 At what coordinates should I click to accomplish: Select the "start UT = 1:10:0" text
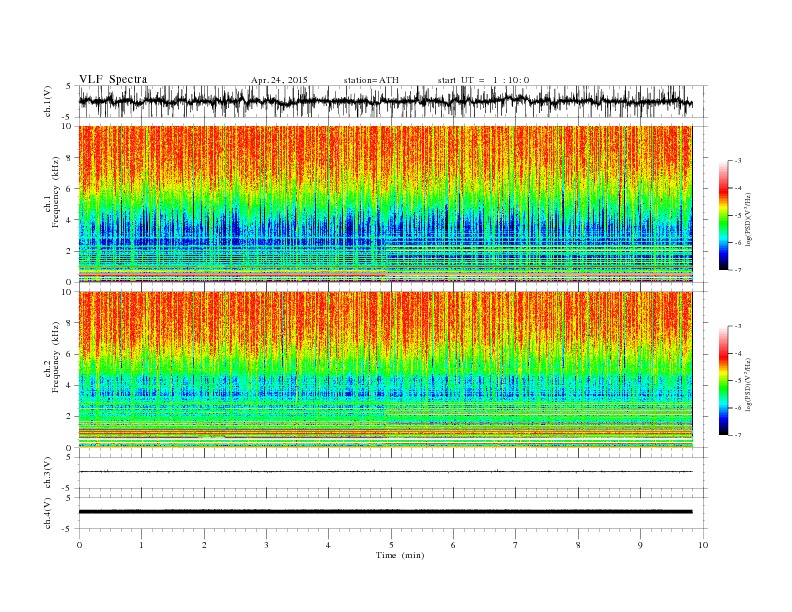point(483,80)
